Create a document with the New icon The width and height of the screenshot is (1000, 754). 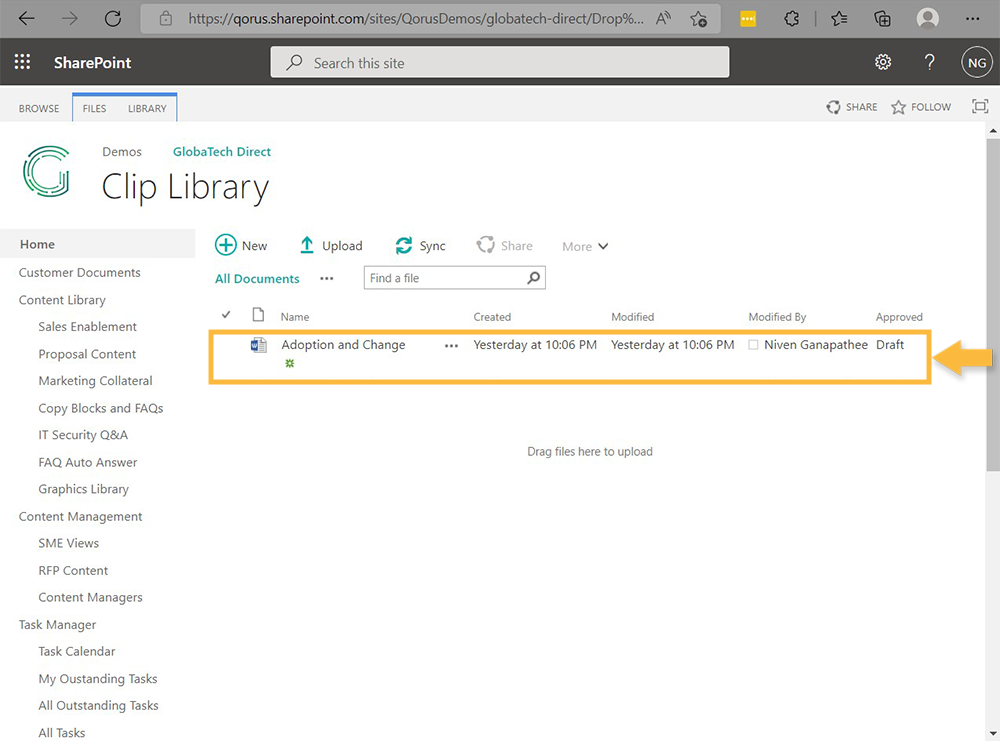coord(226,245)
